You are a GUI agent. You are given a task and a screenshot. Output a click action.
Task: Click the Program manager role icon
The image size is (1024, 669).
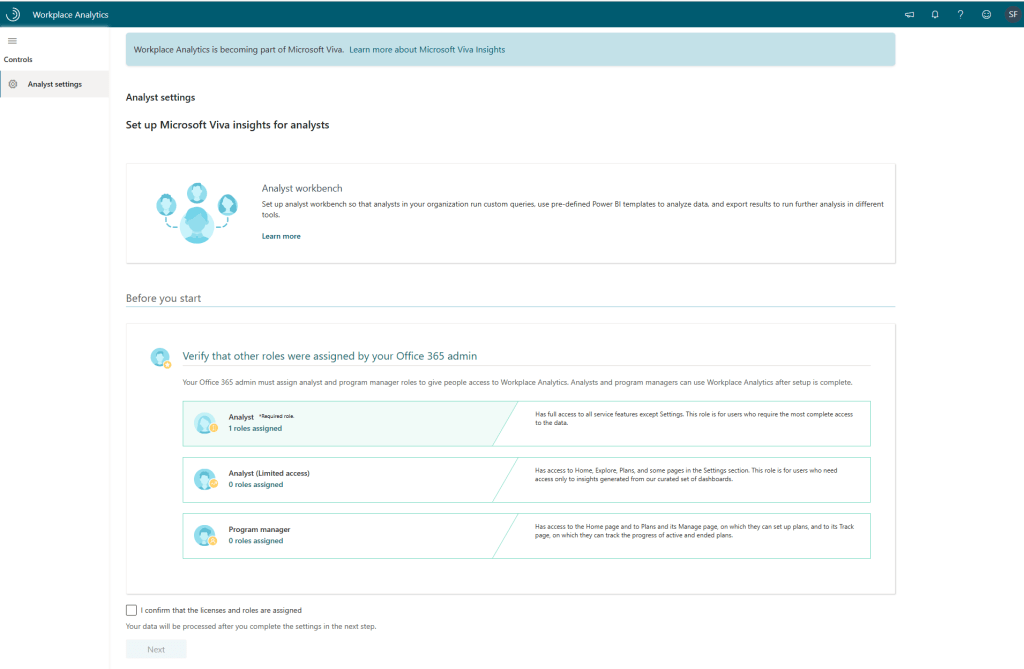(205, 535)
